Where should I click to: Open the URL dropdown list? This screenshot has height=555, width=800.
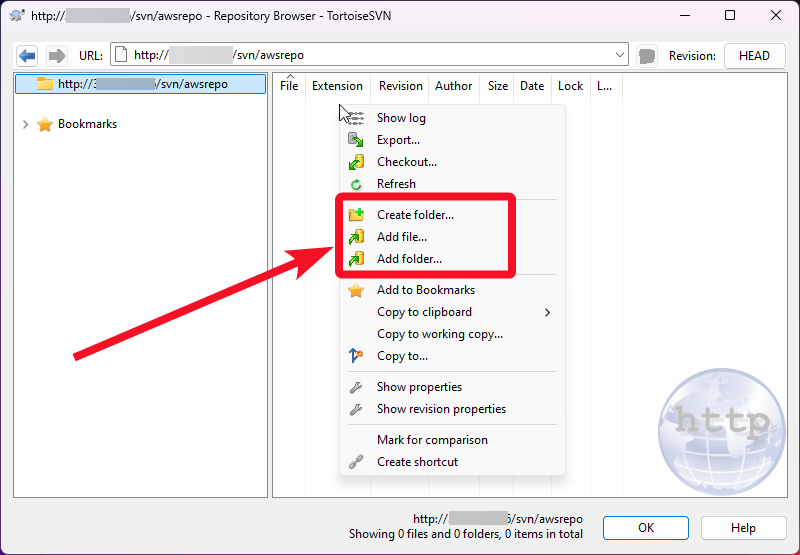[x=619, y=56]
